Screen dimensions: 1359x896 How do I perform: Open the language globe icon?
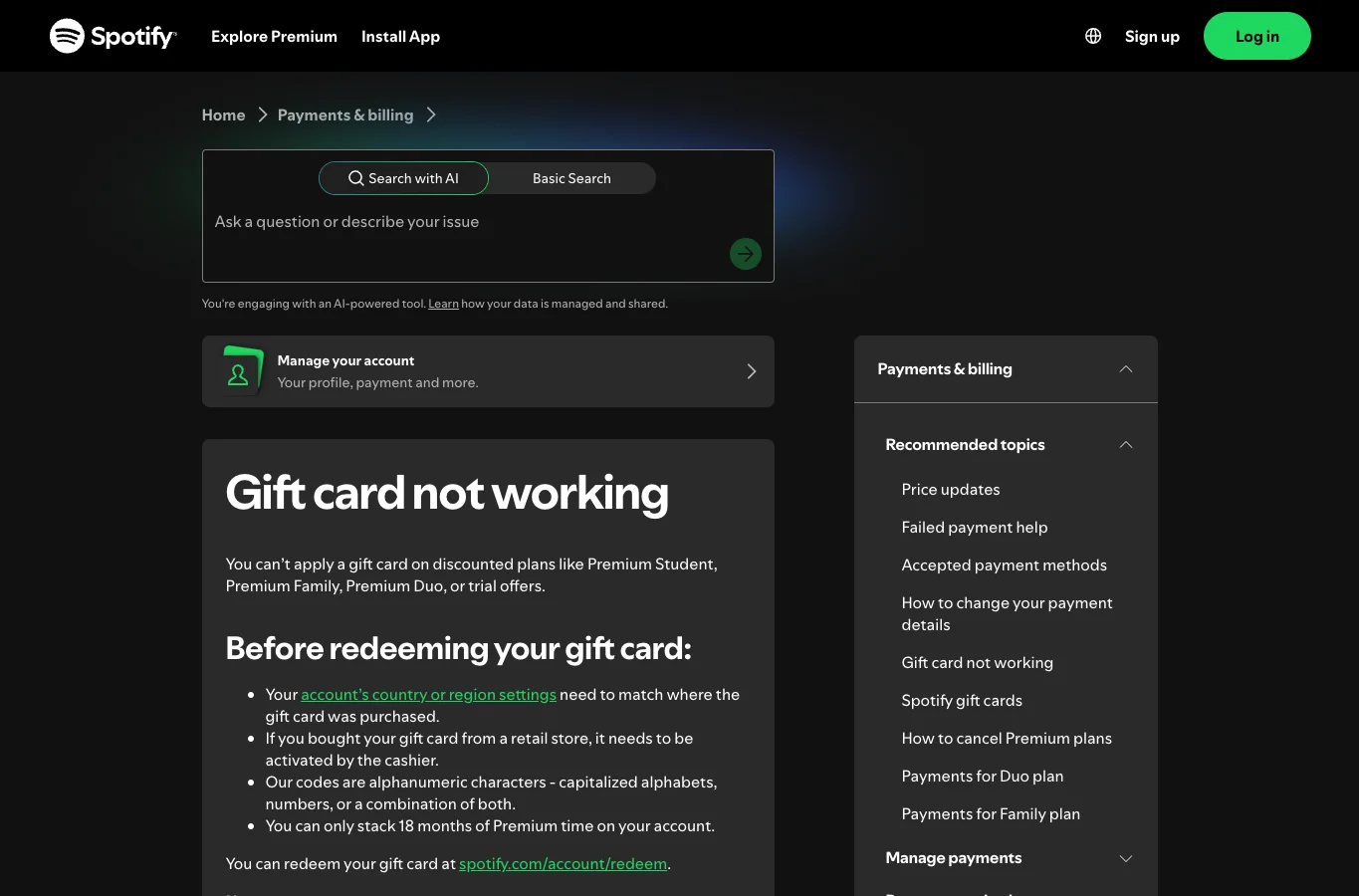click(x=1093, y=36)
